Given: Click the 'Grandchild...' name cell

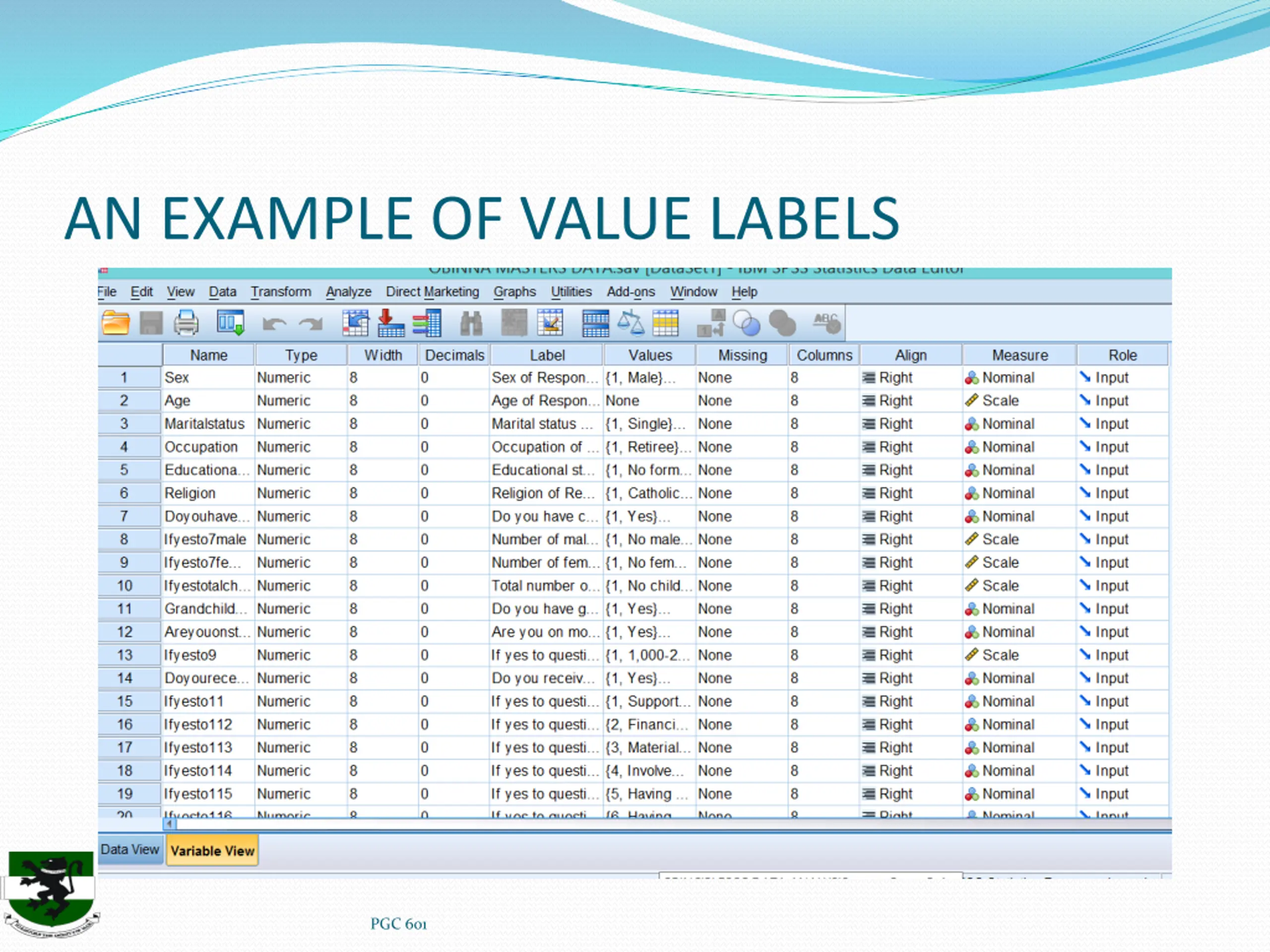Looking at the screenshot, I should [x=208, y=609].
